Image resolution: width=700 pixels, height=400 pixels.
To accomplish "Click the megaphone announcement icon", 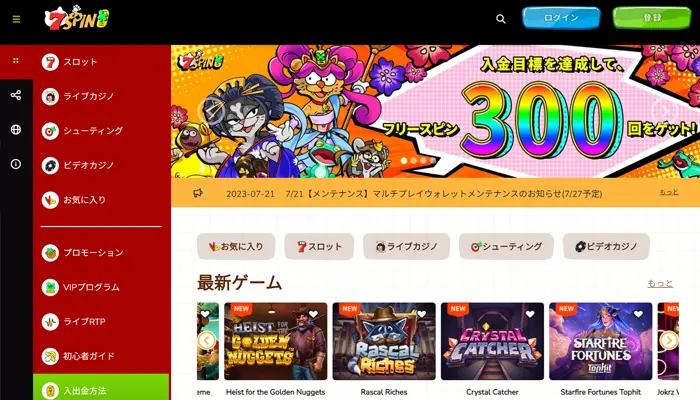I will [x=198, y=193].
